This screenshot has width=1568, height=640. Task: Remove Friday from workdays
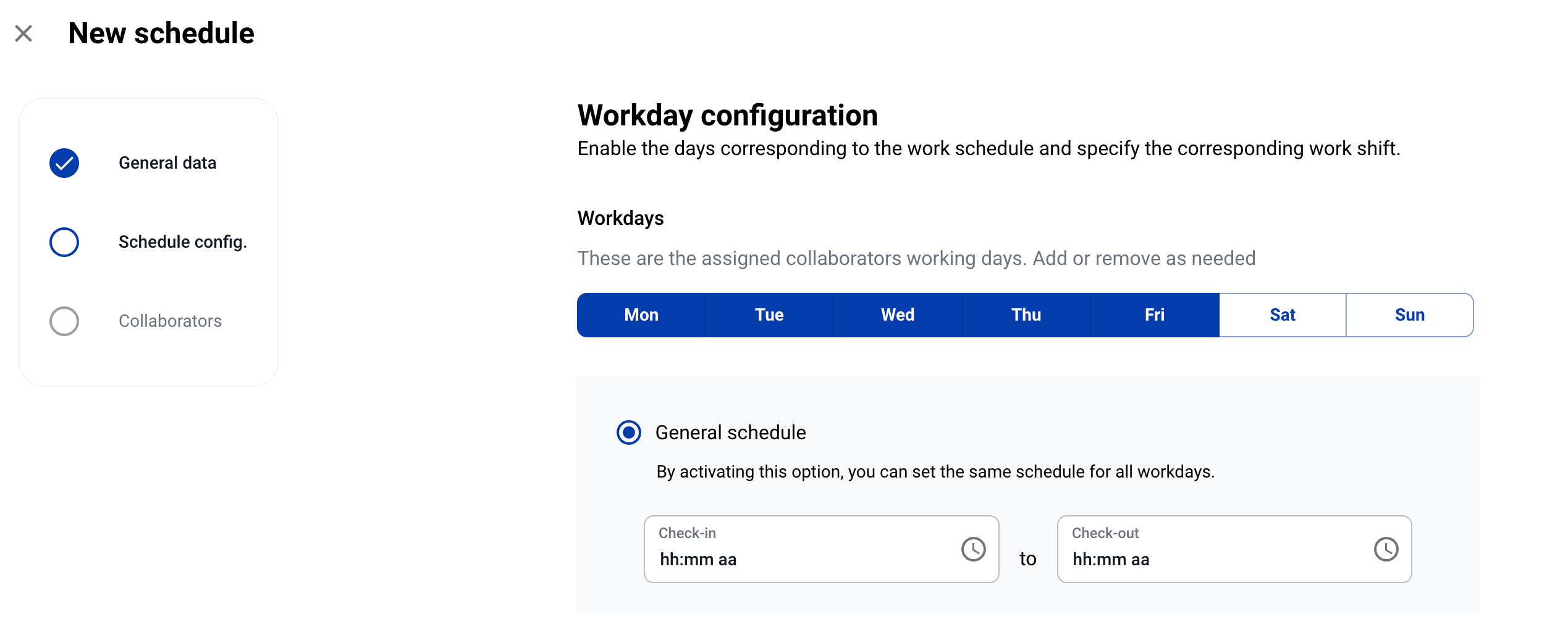(1155, 315)
